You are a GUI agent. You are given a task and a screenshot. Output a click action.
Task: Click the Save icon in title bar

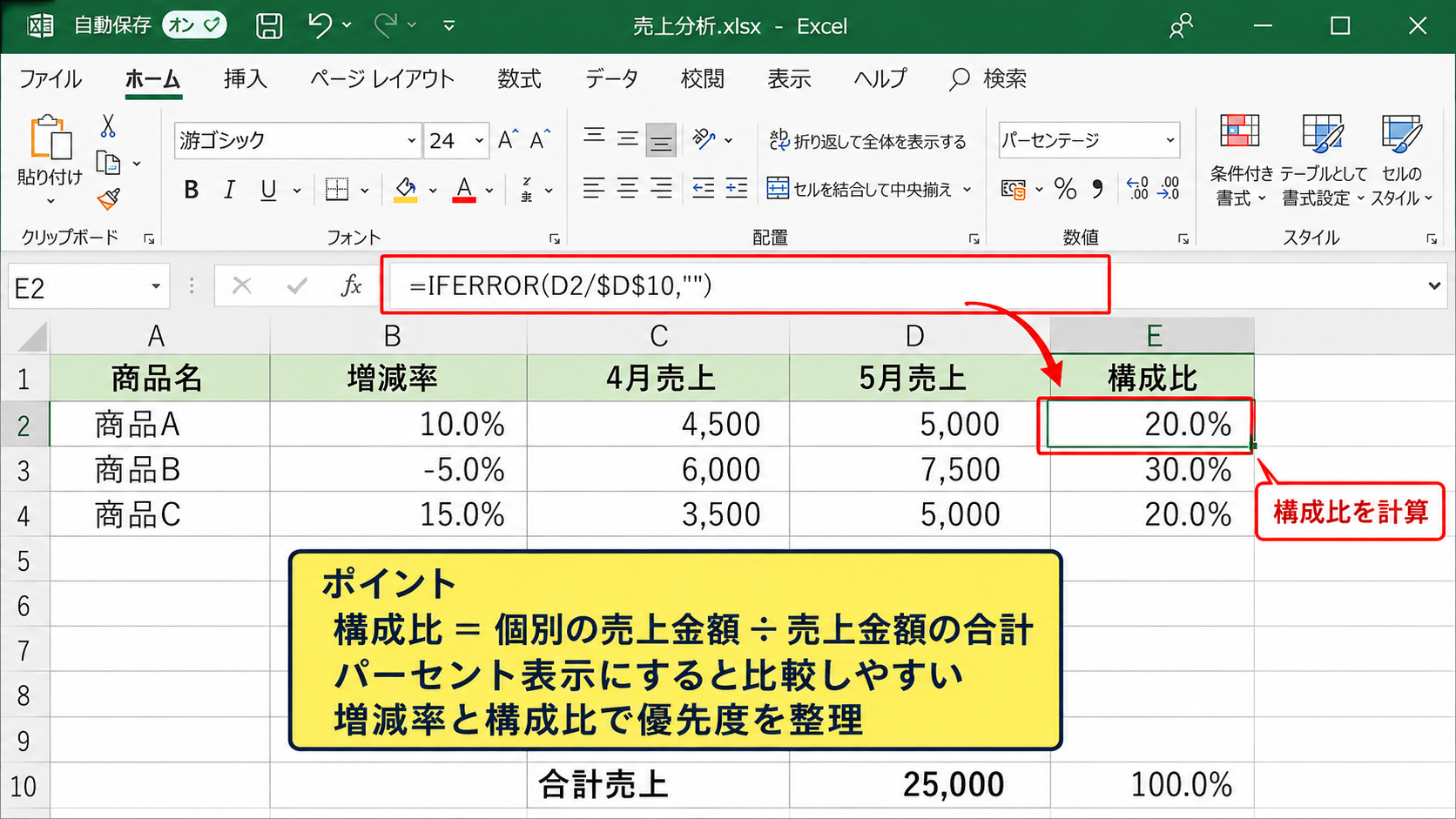point(269,26)
